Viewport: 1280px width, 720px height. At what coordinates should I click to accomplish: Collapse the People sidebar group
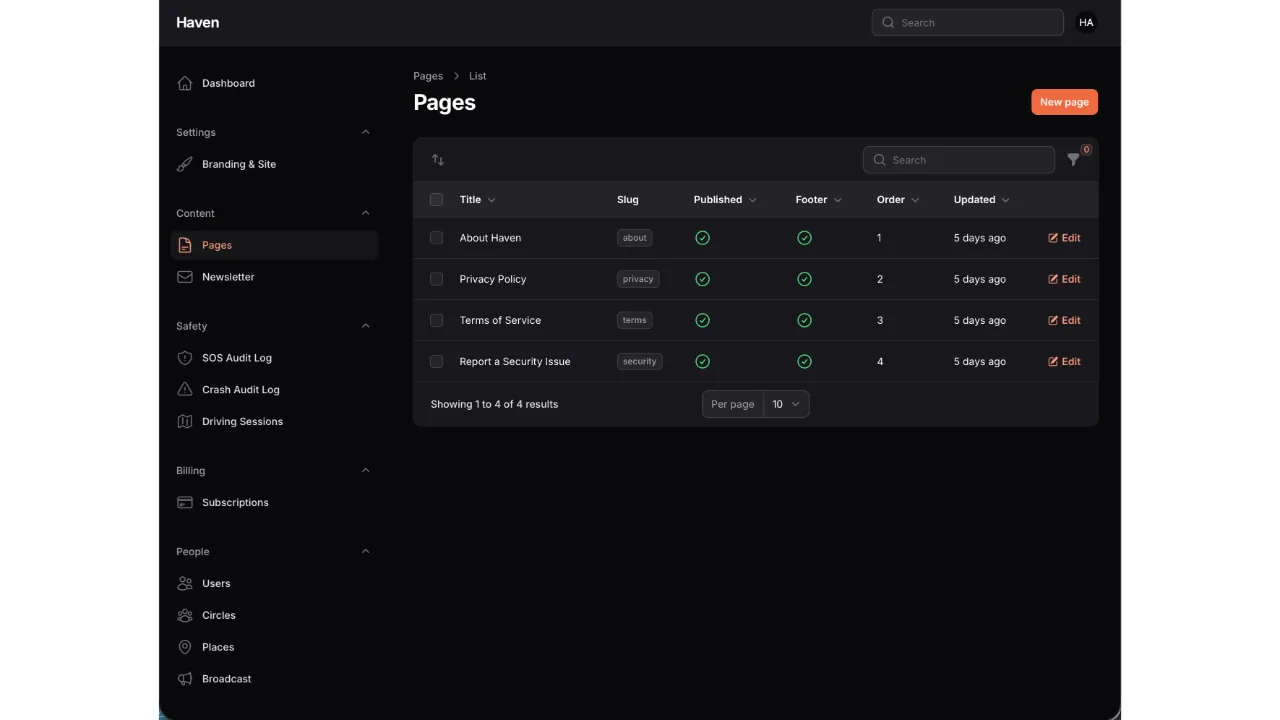pyautogui.click(x=365, y=551)
